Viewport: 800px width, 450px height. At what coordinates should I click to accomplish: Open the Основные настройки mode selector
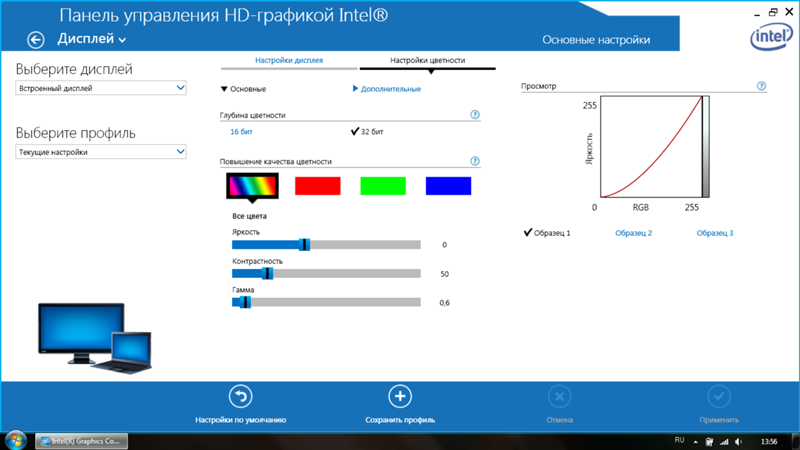[x=596, y=40]
